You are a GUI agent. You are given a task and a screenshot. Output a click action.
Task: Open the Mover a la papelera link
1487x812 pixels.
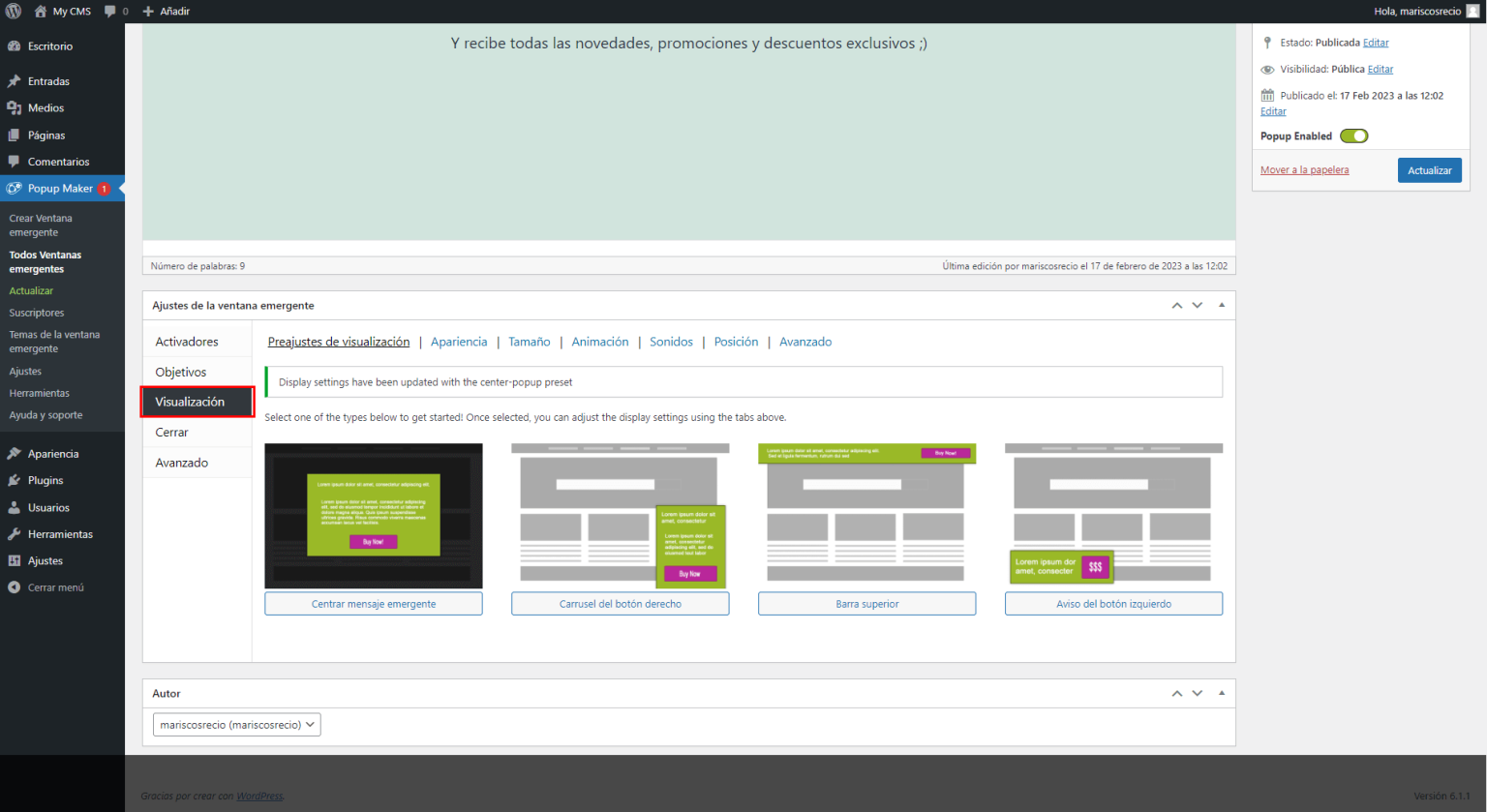(x=1304, y=169)
